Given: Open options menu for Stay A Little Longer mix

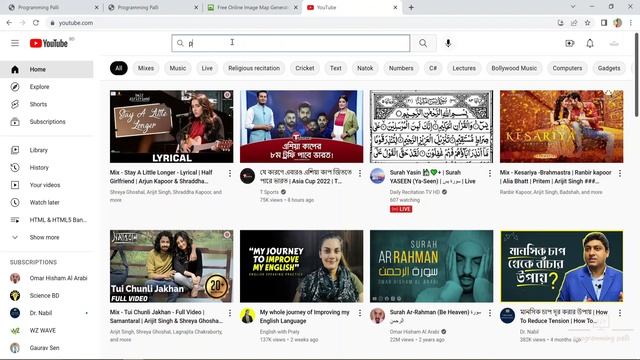Looking at the screenshot, I should coord(230,173).
